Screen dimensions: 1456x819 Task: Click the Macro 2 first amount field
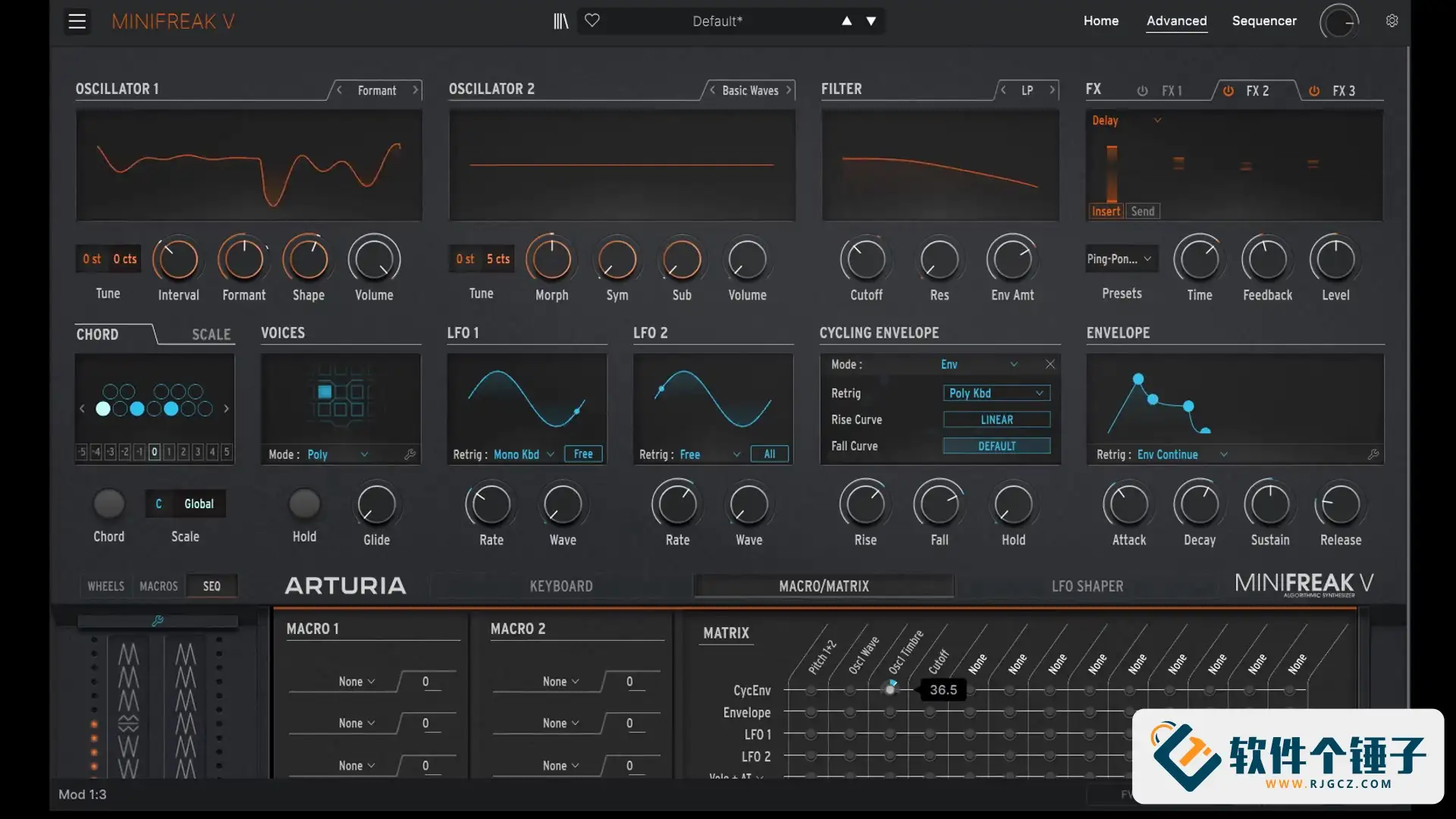coord(630,681)
